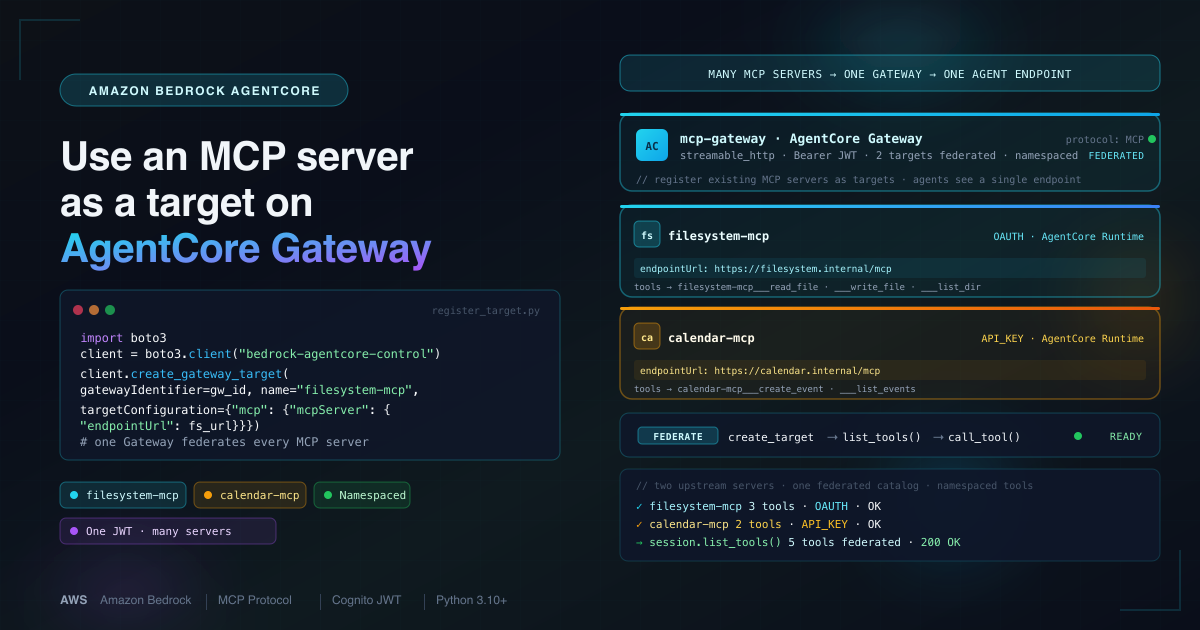Click the green dot beside READY
1200x630 pixels.
point(1078,436)
